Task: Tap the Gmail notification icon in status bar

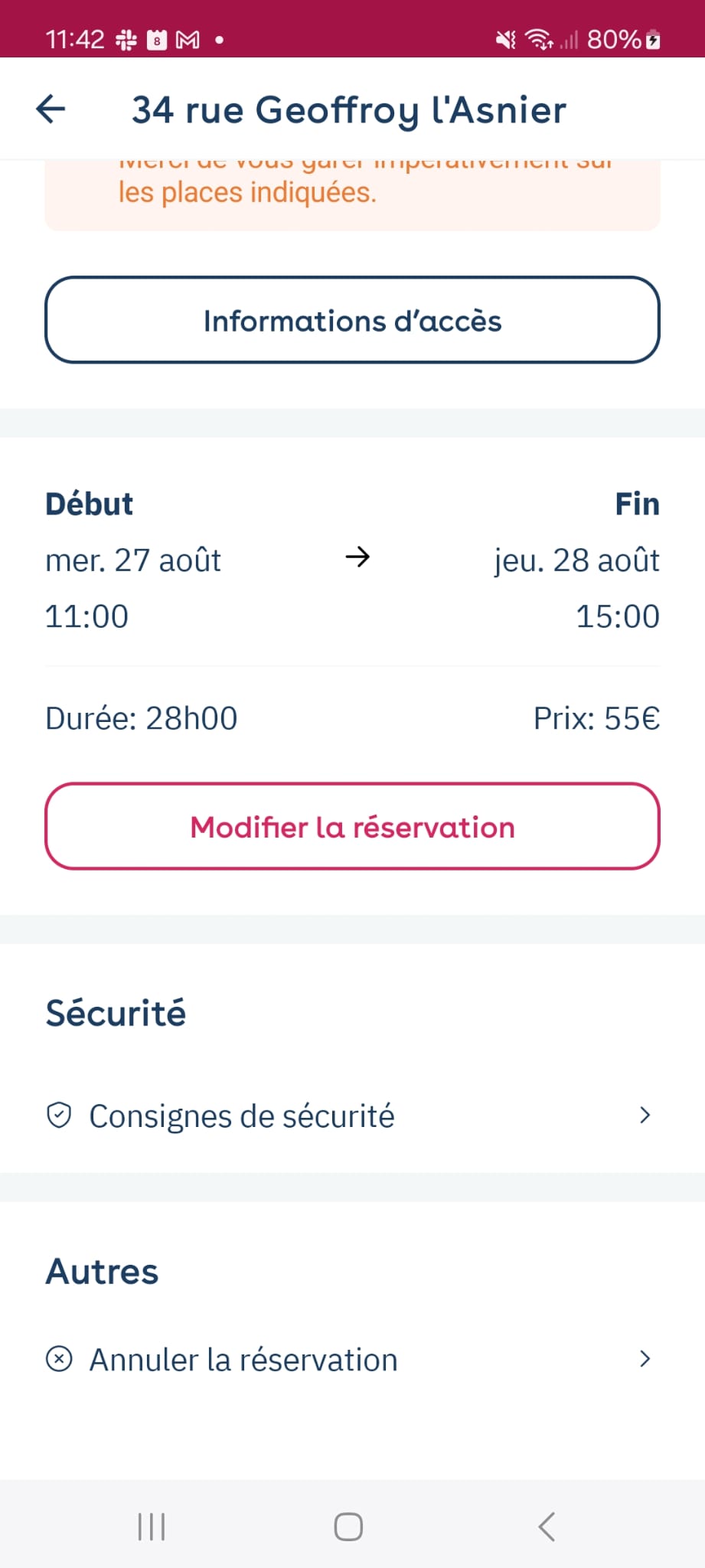Action: coord(188,40)
